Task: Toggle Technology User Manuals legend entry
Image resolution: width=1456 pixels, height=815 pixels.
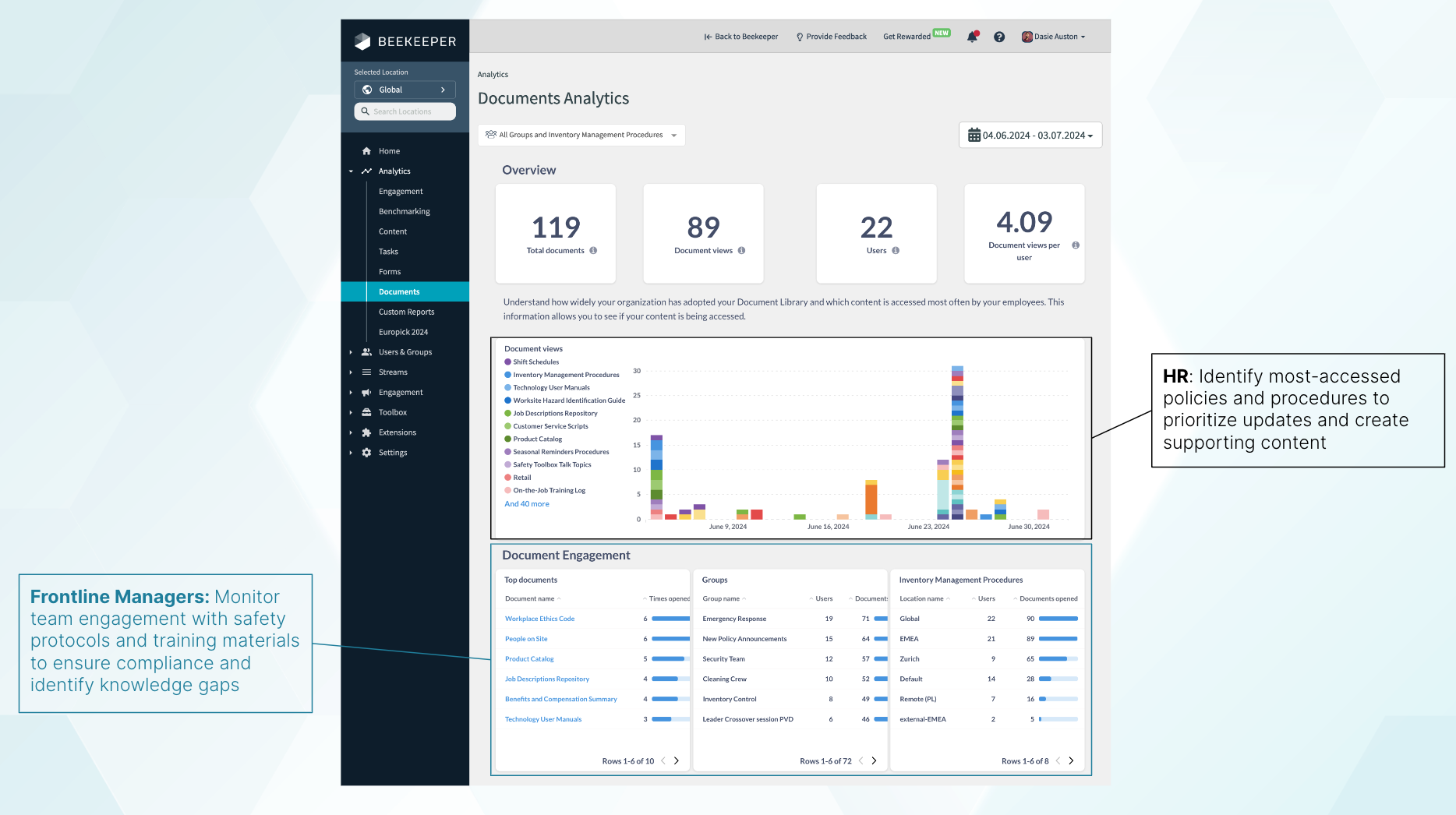Action: click(547, 388)
